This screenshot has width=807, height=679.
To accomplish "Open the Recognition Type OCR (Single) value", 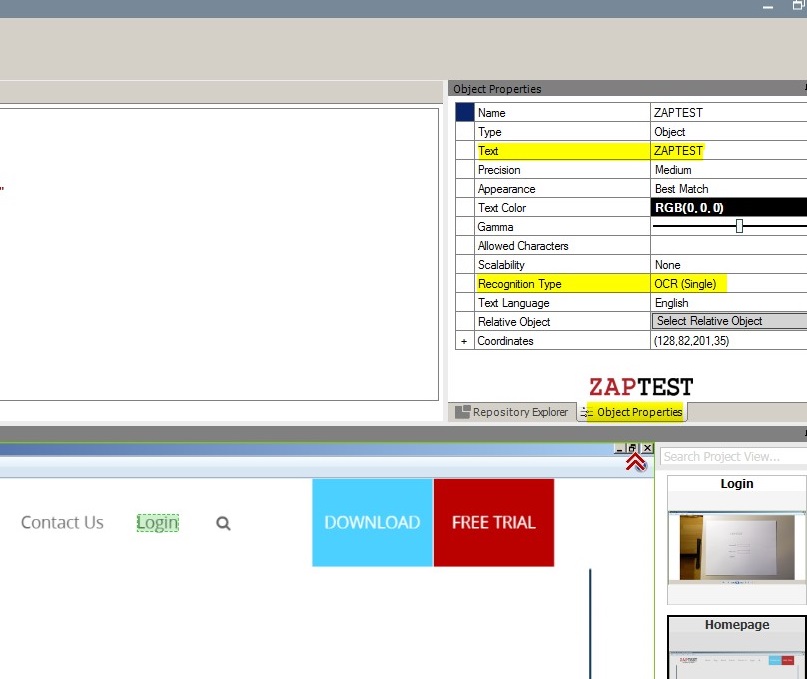I will click(728, 284).
